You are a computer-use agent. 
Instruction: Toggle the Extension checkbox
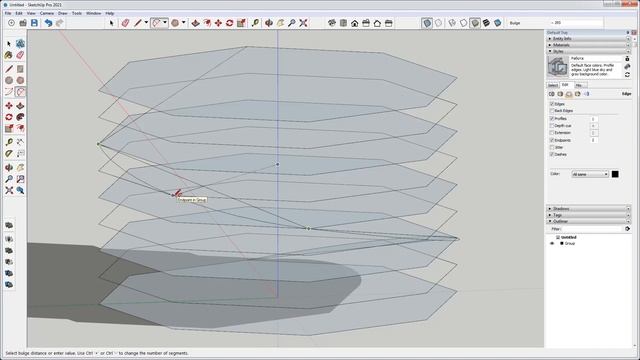pos(552,133)
